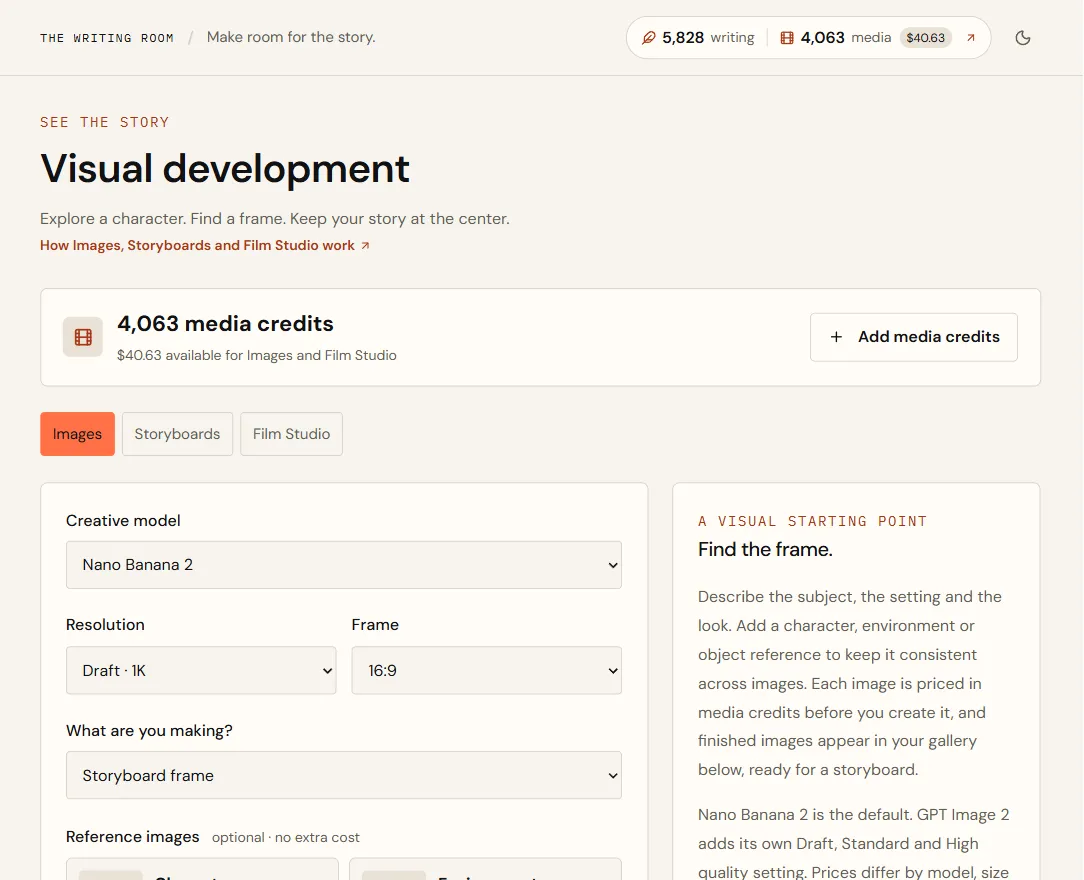1084x880 pixels.
Task: Click the Find the frame. heading
Action: [x=765, y=550]
